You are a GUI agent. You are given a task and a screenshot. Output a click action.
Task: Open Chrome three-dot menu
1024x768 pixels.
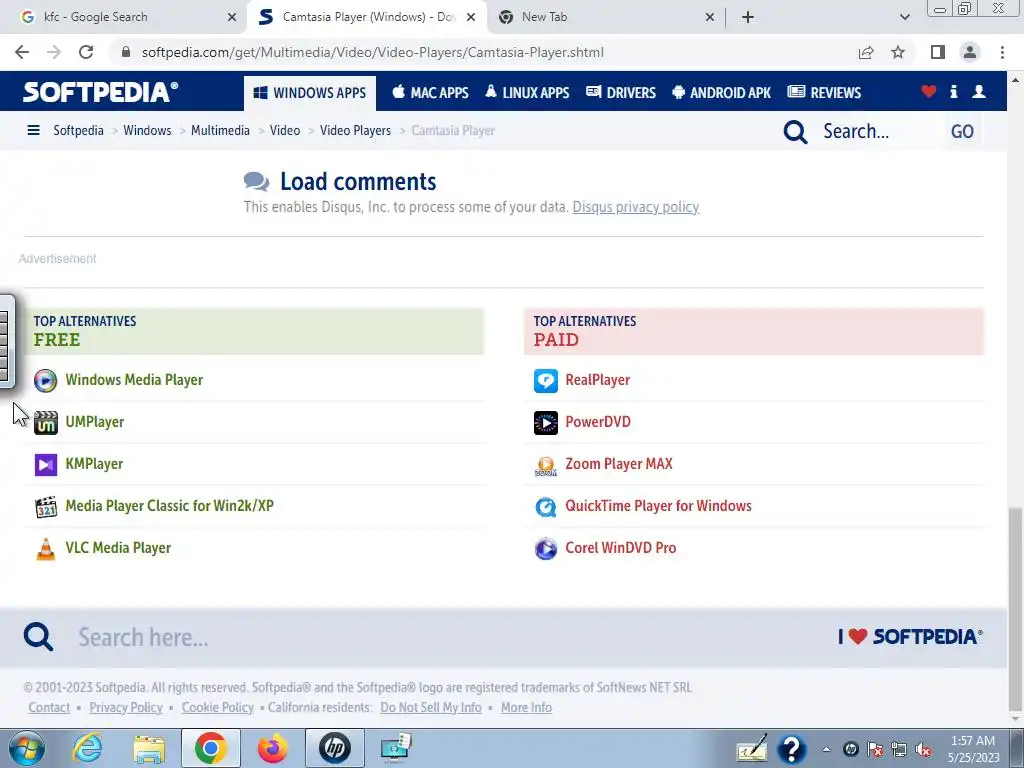[x=1002, y=52]
